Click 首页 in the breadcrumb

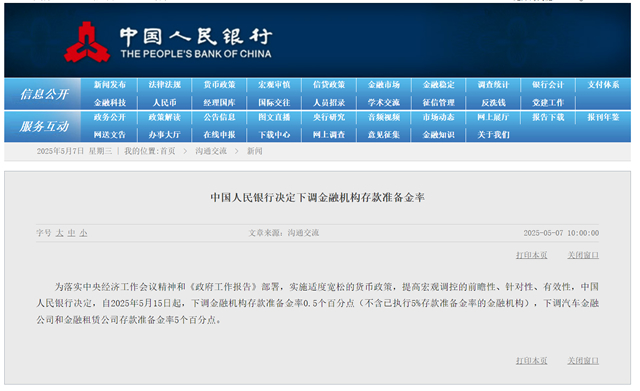point(168,151)
